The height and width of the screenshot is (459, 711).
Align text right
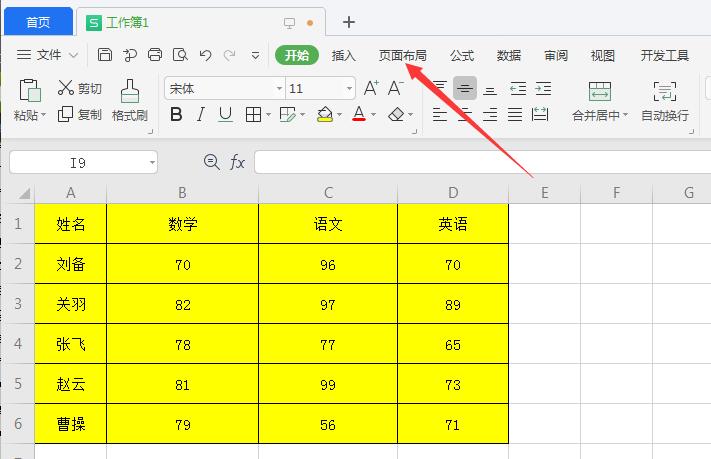coord(490,114)
